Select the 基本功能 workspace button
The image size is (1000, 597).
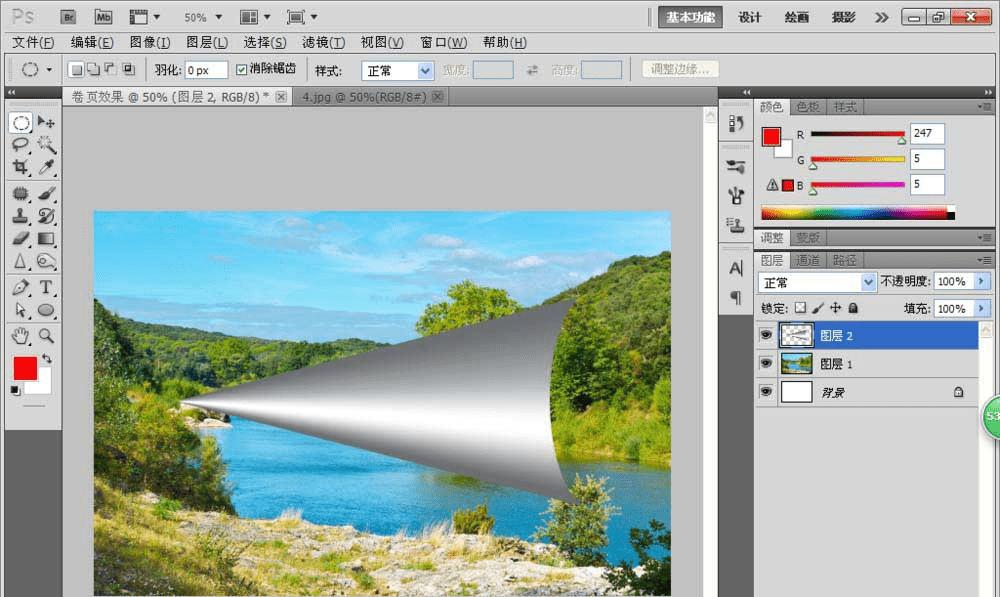690,17
